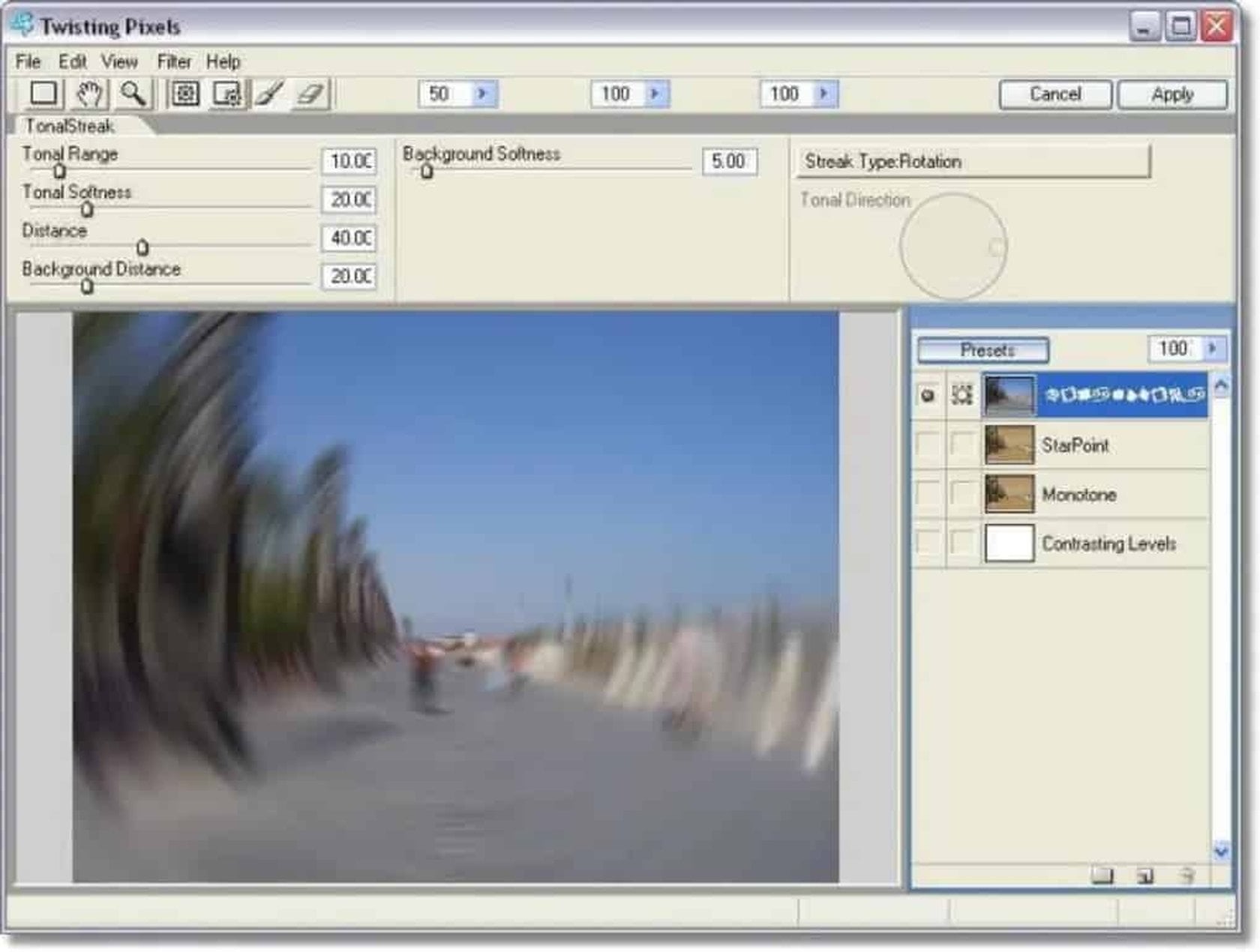Select the Monotone preset thumbnail
Screen dimensions: 1260x952
tap(1009, 495)
